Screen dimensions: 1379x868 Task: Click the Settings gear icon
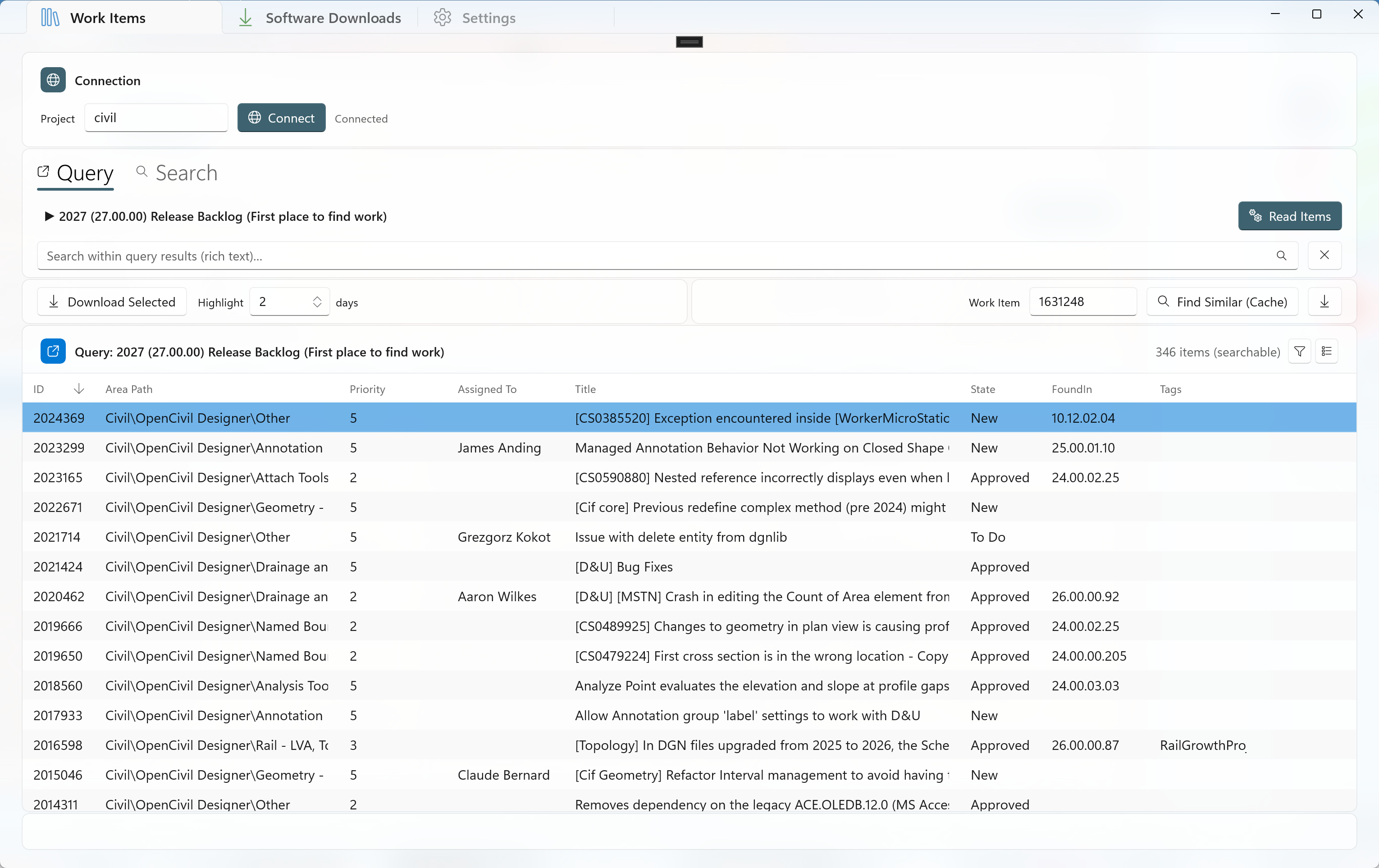pyautogui.click(x=442, y=17)
